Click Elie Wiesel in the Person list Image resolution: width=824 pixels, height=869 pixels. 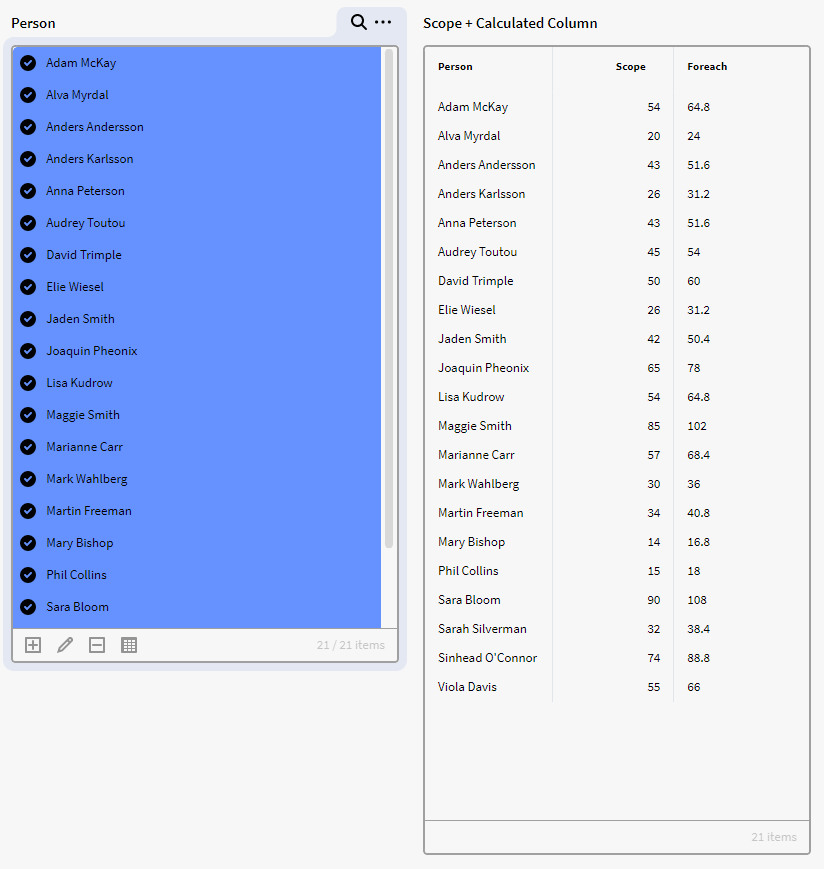coord(75,287)
